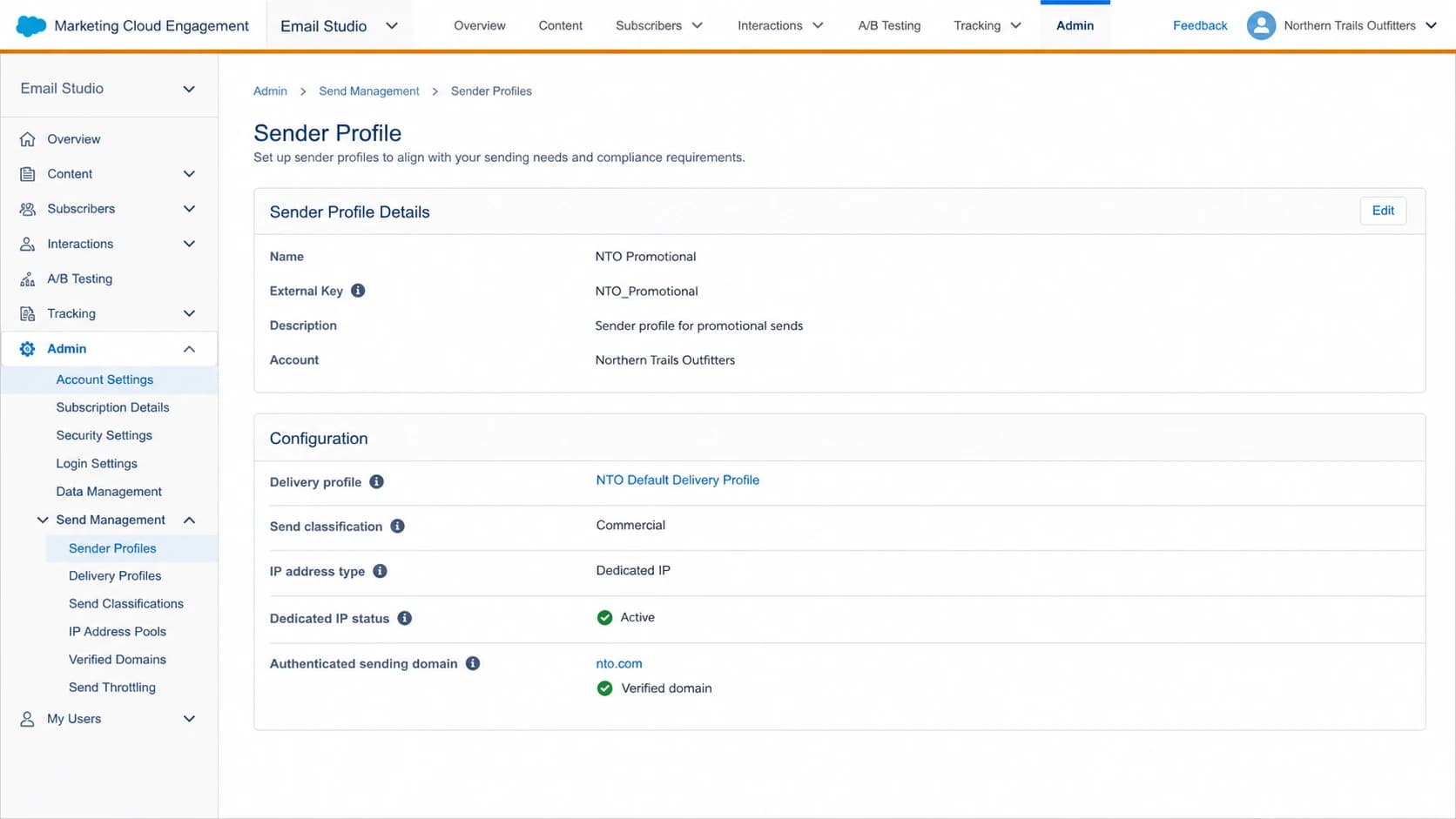Open the A/B Testing top tab
Image resolution: width=1456 pixels, height=819 pixels.
[x=889, y=26]
